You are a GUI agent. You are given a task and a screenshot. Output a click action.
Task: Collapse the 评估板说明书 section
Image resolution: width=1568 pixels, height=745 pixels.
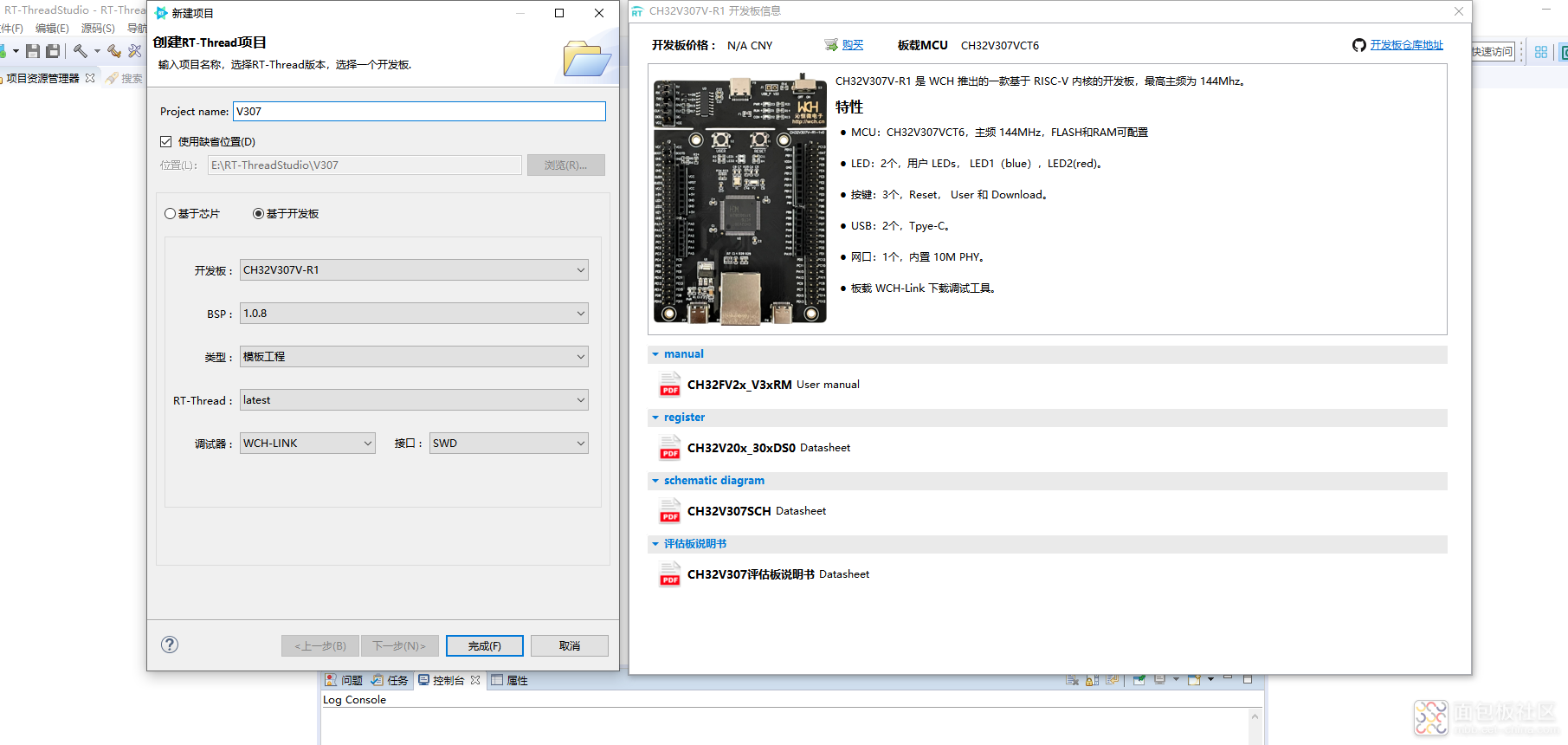pos(655,544)
